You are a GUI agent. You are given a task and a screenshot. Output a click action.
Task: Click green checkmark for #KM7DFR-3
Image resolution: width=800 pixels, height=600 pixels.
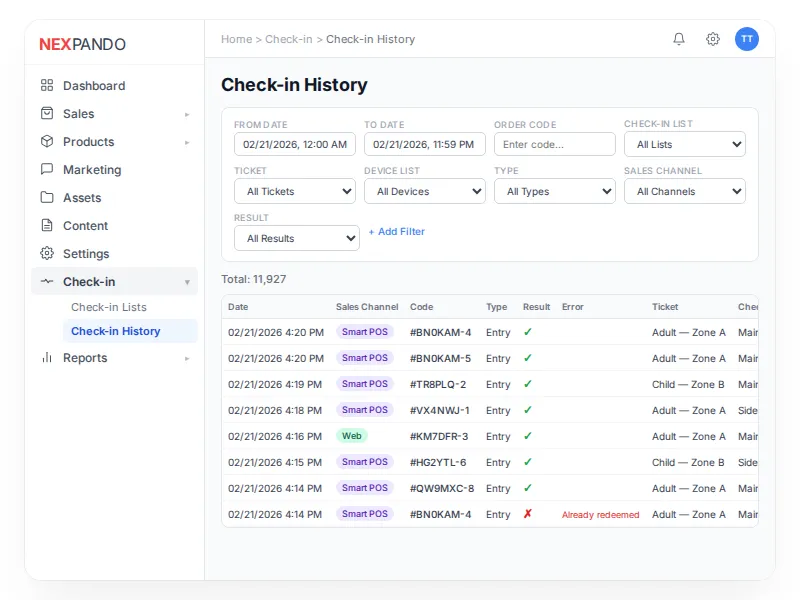(x=528, y=436)
